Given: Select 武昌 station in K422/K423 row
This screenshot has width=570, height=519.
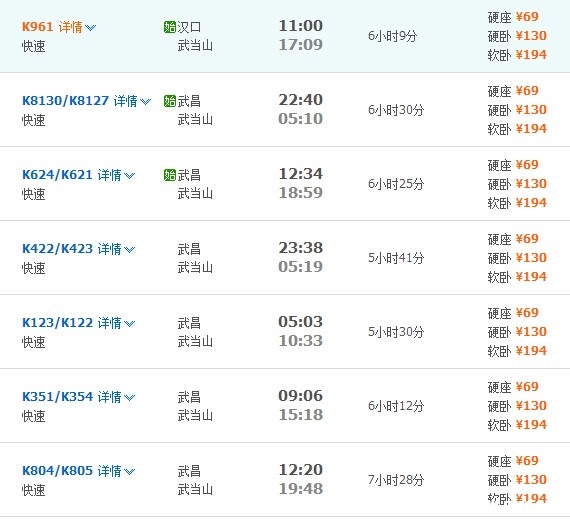Looking at the screenshot, I should tap(189, 249).
